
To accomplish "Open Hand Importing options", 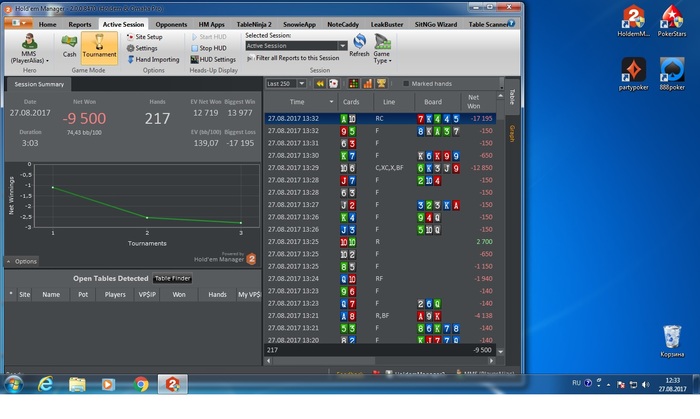I will (x=153, y=59).
